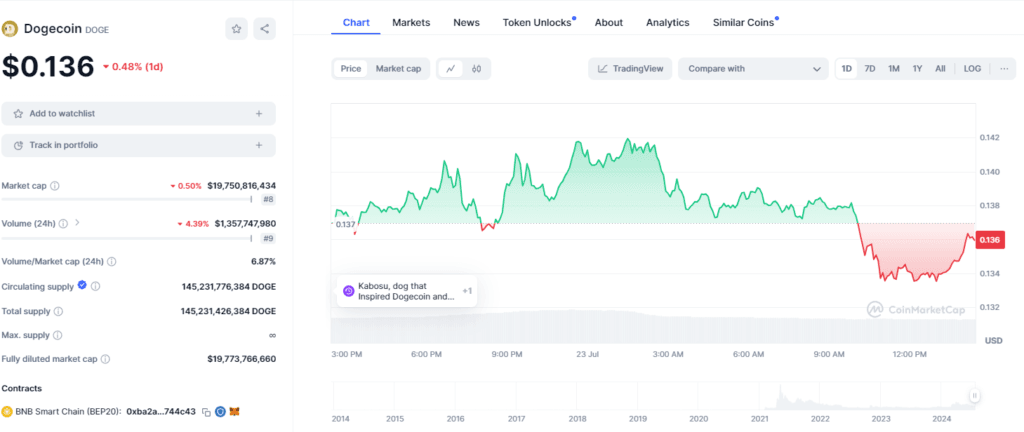Image resolution: width=1024 pixels, height=432 pixels.
Task: Click the 23 Jul date label on chart axis
Action: [x=586, y=354]
